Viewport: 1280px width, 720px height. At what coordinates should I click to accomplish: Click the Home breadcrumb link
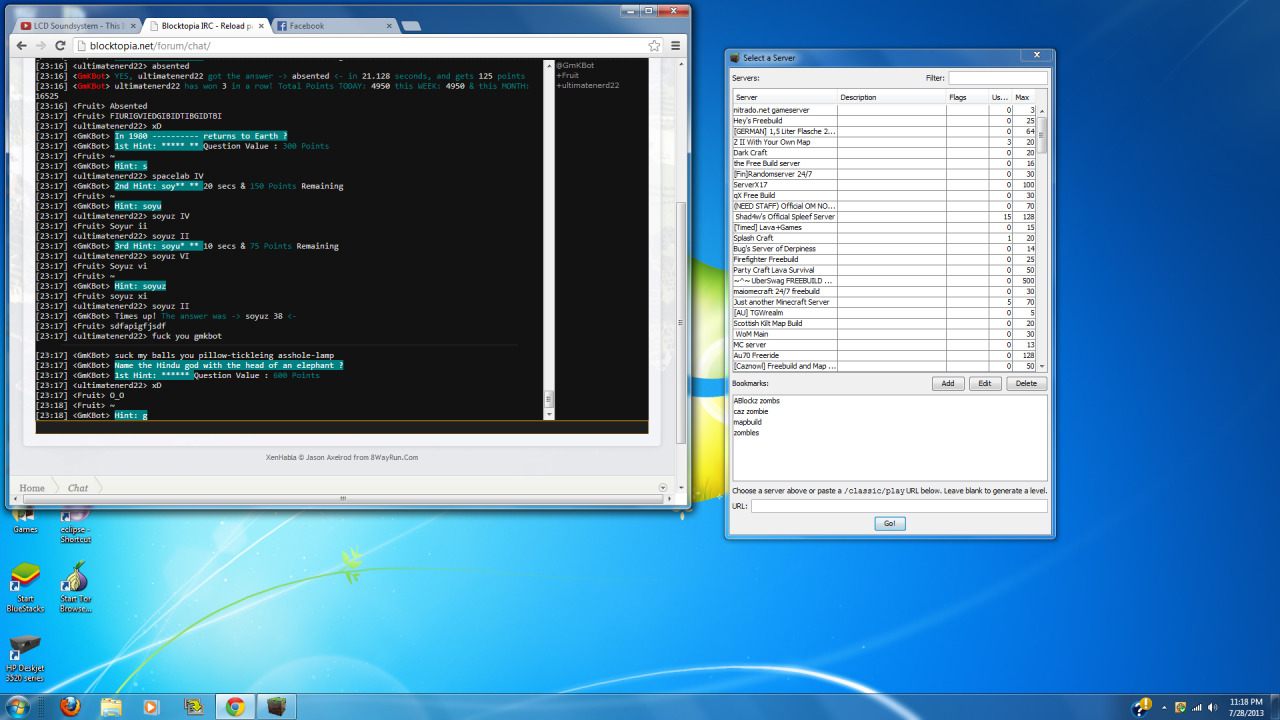click(x=32, y=488)
